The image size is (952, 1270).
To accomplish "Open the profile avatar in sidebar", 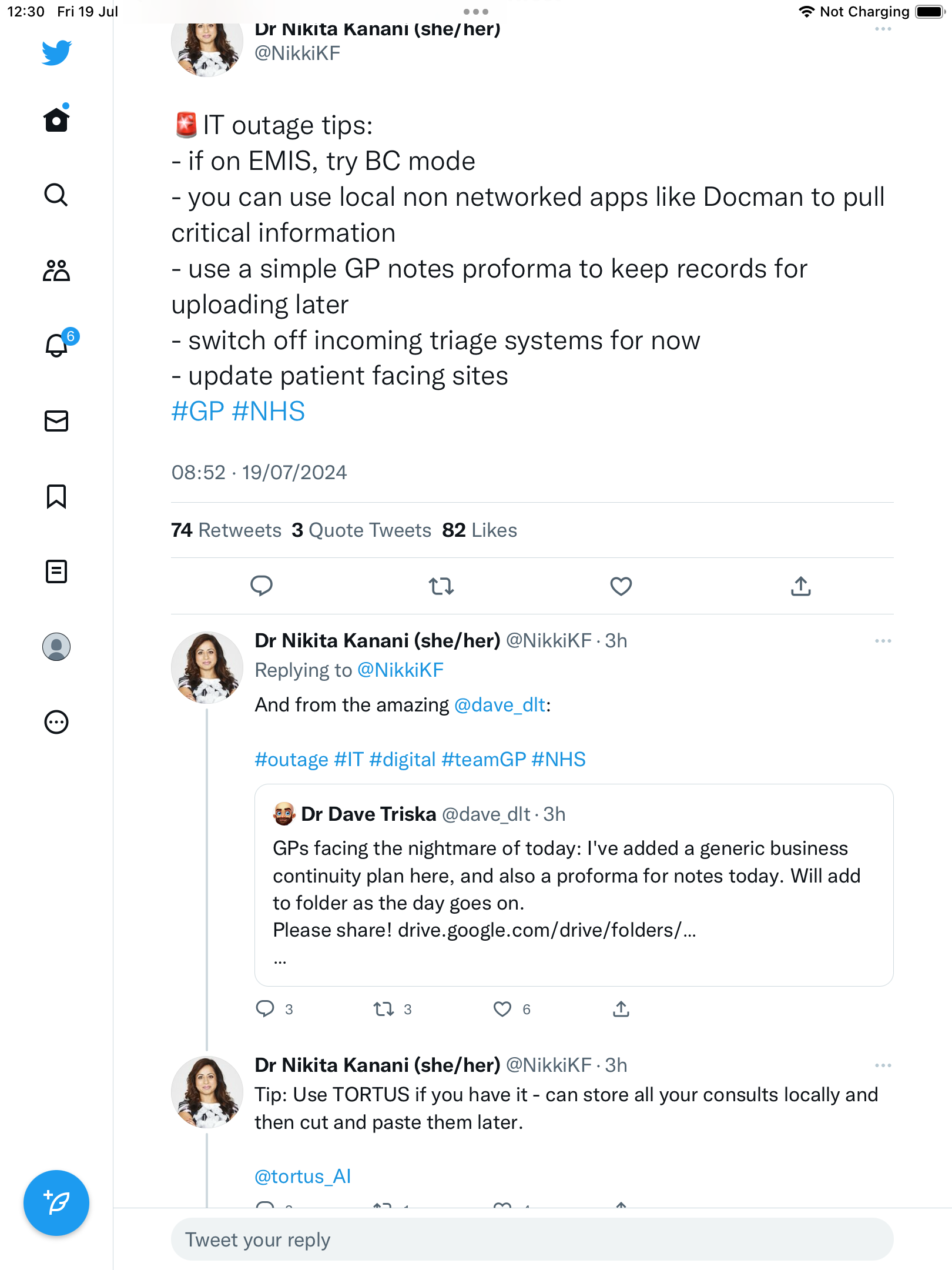I will tap(56, 647).
